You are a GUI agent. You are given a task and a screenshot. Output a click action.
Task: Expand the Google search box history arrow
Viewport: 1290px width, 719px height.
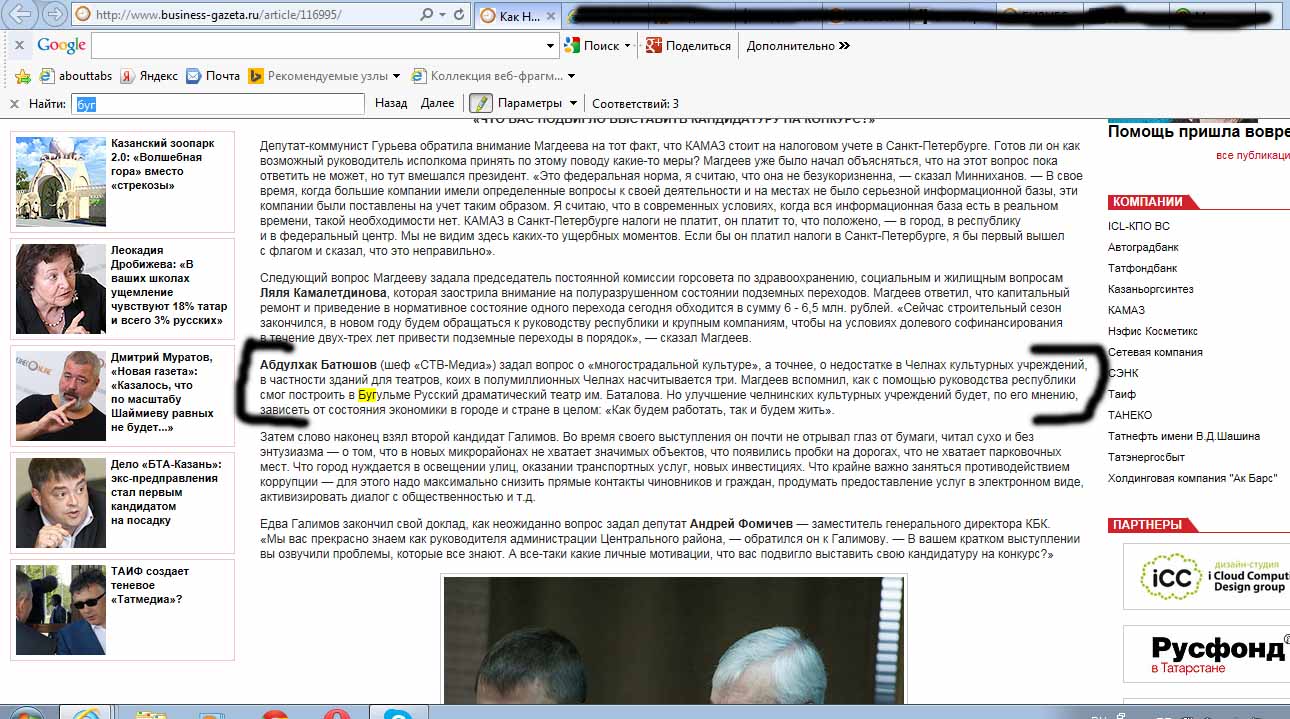click(x=550, y=46)
